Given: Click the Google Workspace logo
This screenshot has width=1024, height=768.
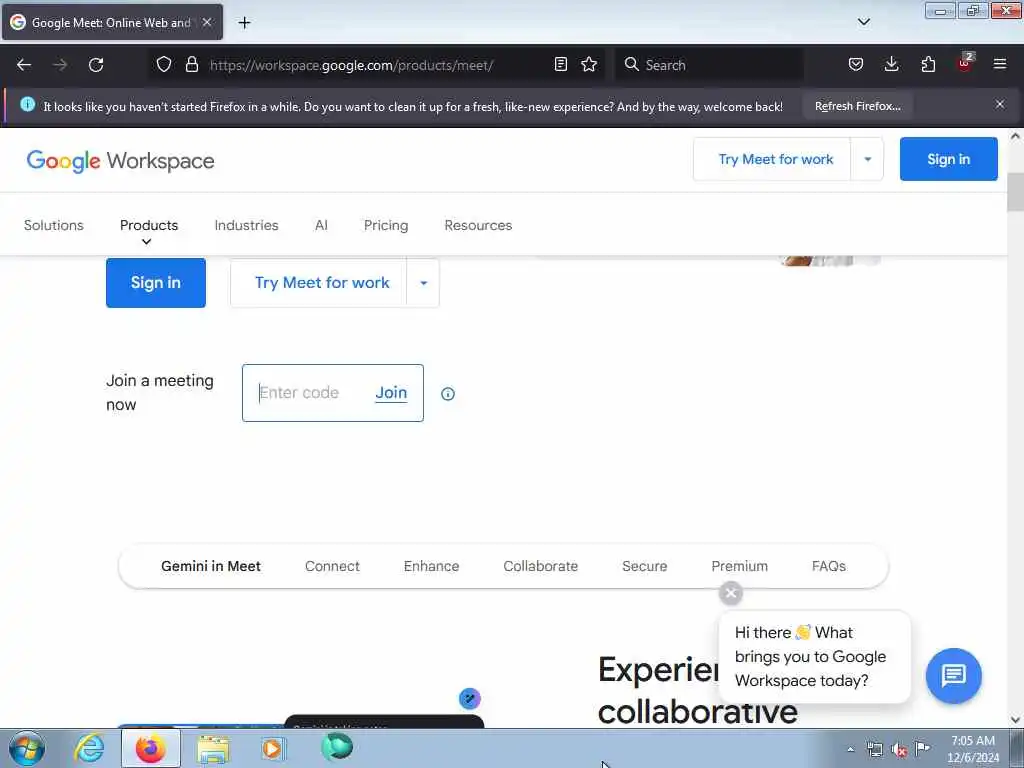Looking at the screenshot, I should (121, 161).
